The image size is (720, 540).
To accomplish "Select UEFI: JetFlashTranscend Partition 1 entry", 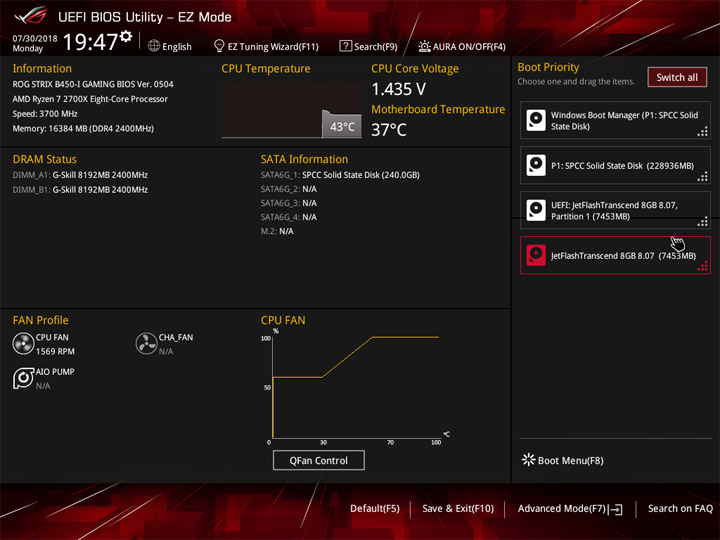I will pos(615,210).
